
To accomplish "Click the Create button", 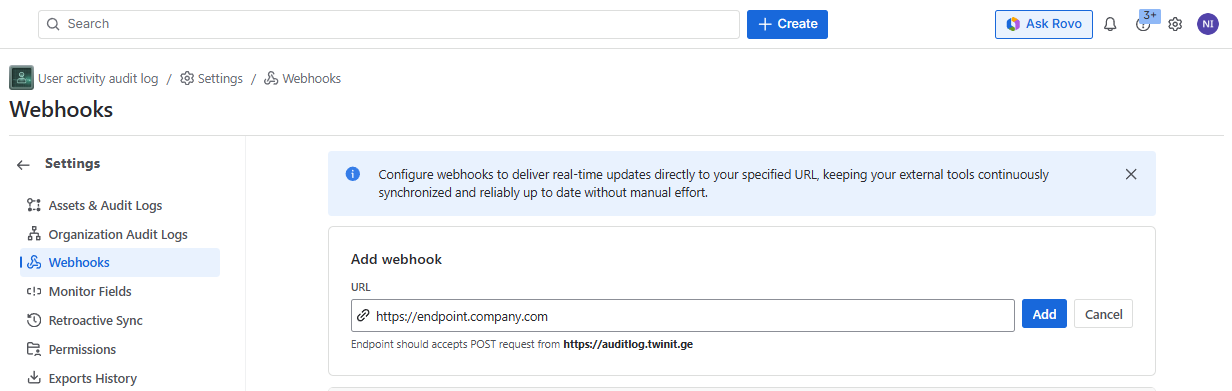I will (787, 24).
